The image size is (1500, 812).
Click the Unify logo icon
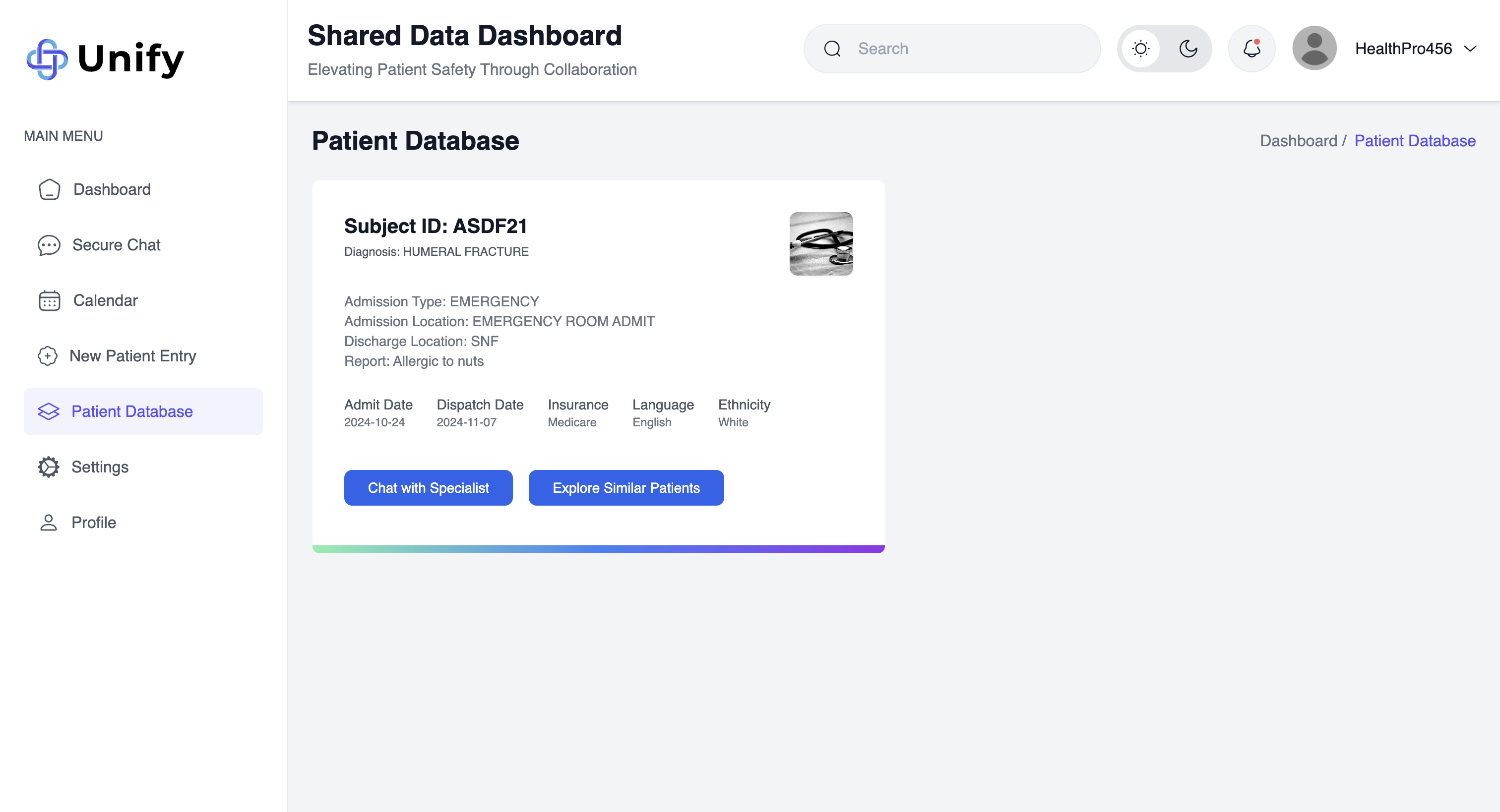[x=47, y=59]
